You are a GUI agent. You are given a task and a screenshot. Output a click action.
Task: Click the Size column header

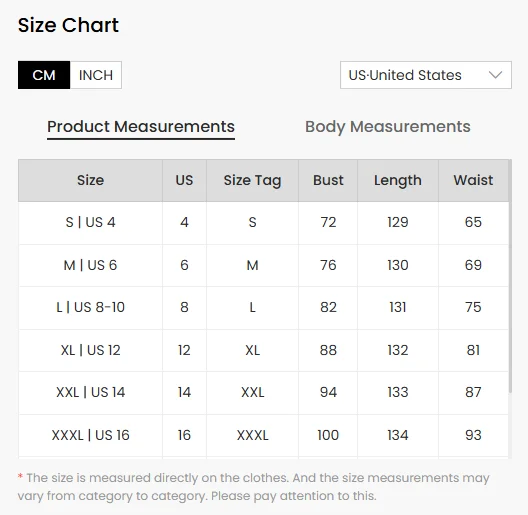(90, 181)
